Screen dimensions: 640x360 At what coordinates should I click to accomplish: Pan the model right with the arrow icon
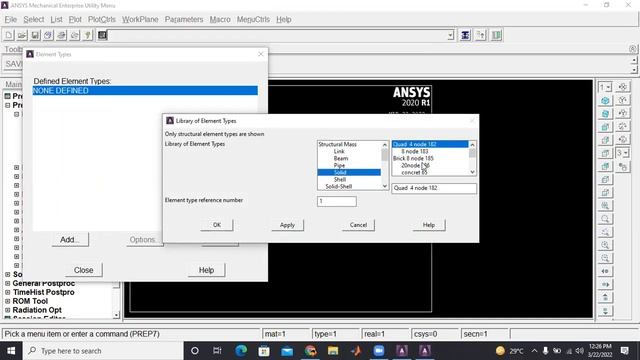click(605, 284)
